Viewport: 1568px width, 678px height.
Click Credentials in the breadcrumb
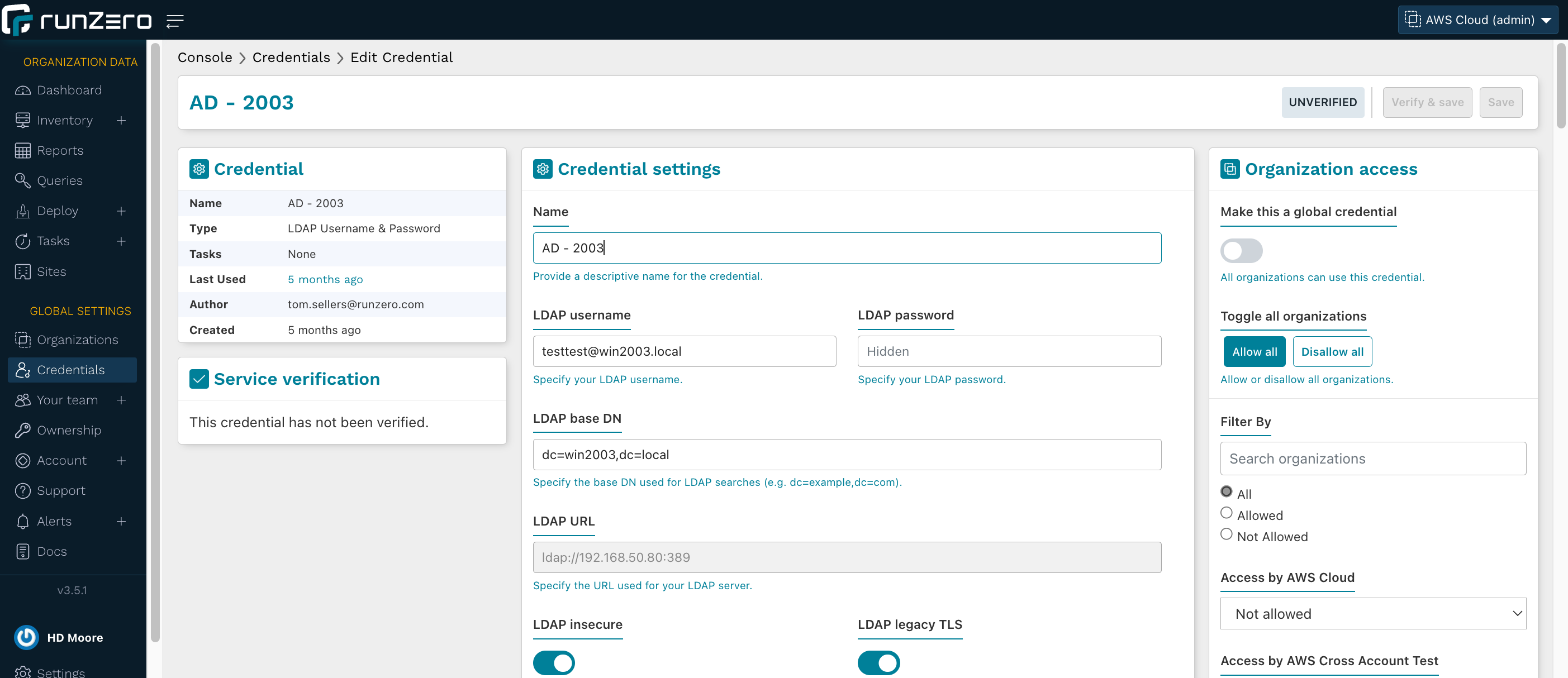coord(291,57)
